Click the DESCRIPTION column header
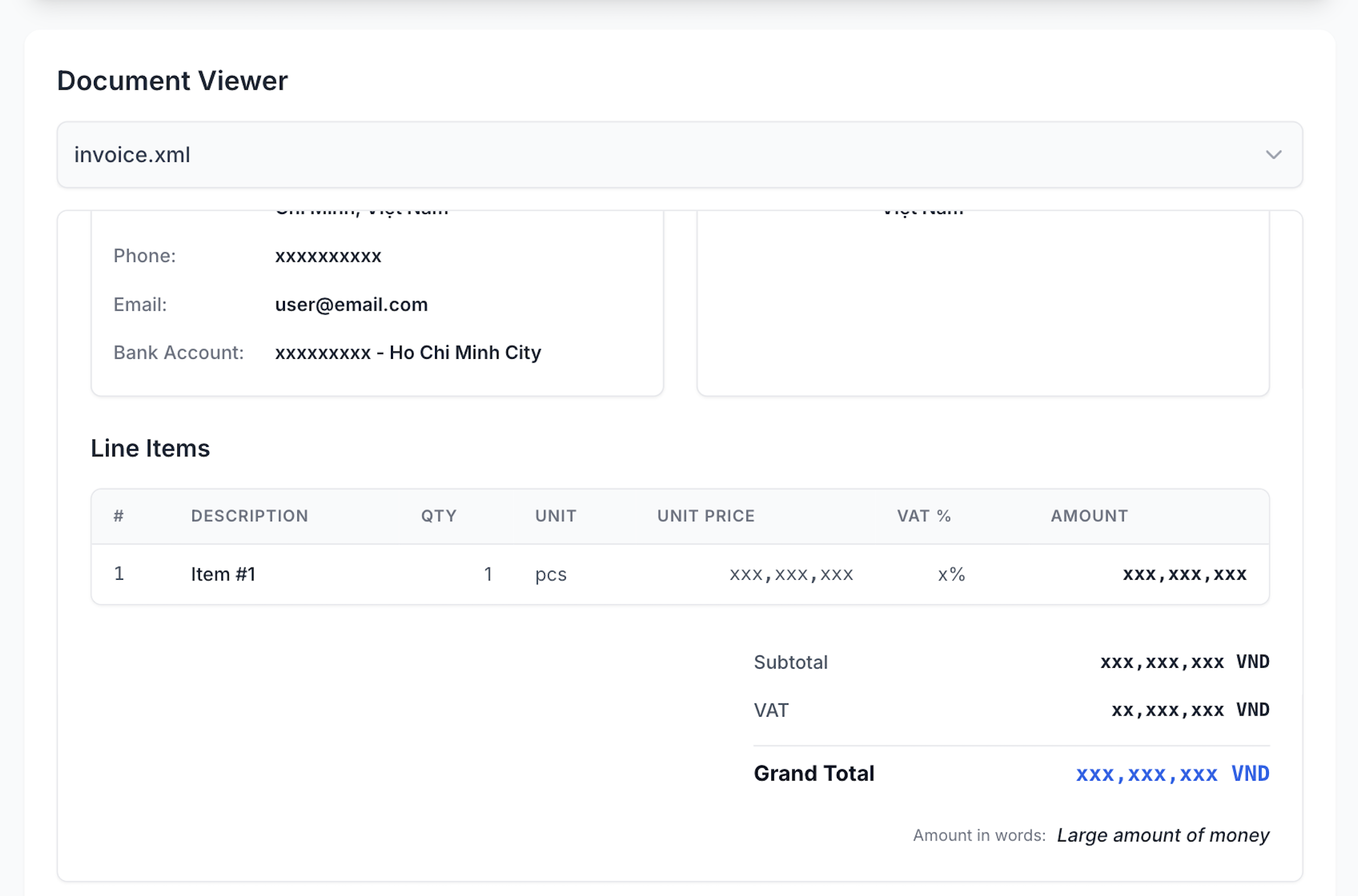1358x896 pixels. (250, 516)
